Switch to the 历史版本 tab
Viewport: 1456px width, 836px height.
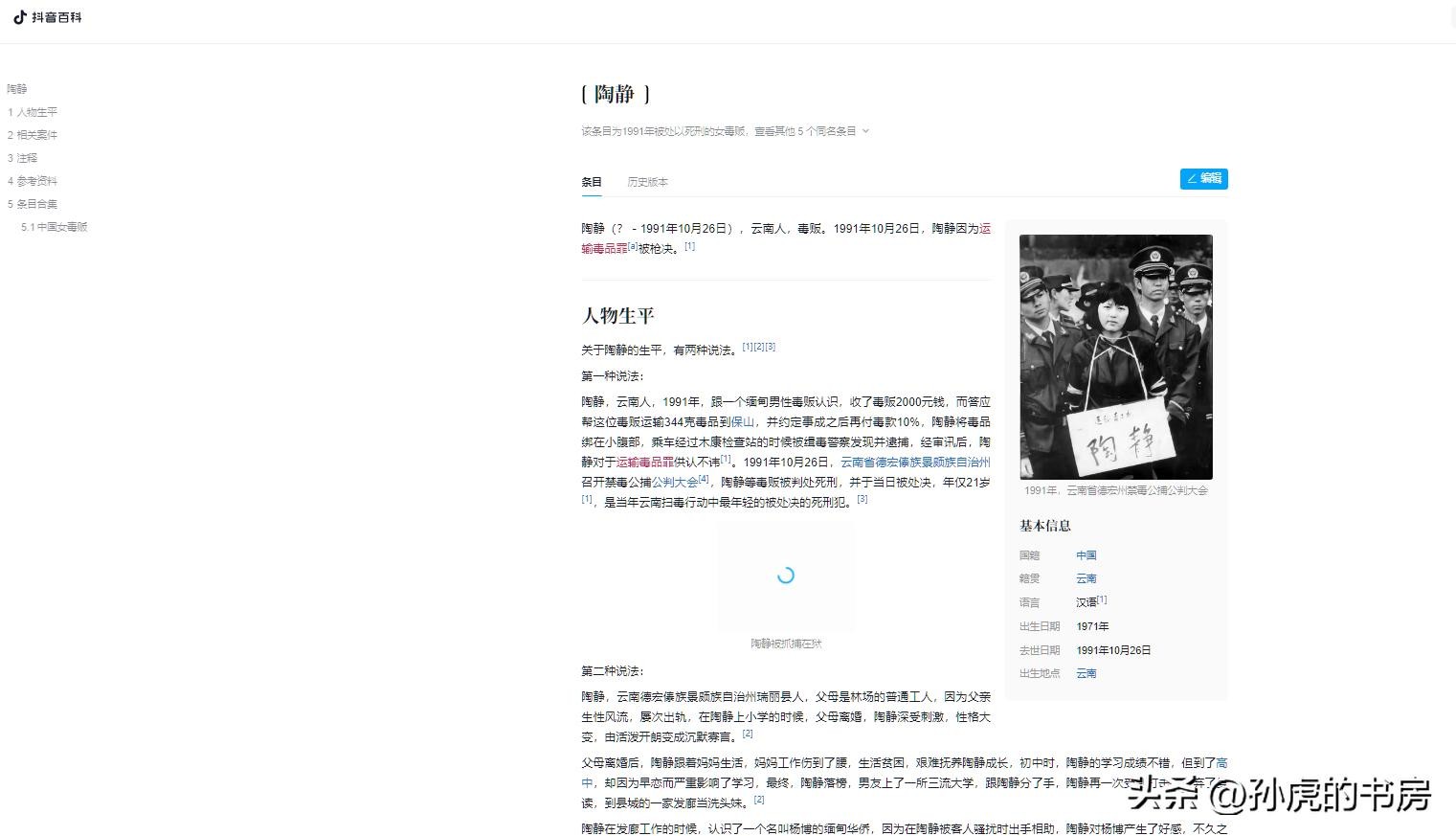coord(647,182)
